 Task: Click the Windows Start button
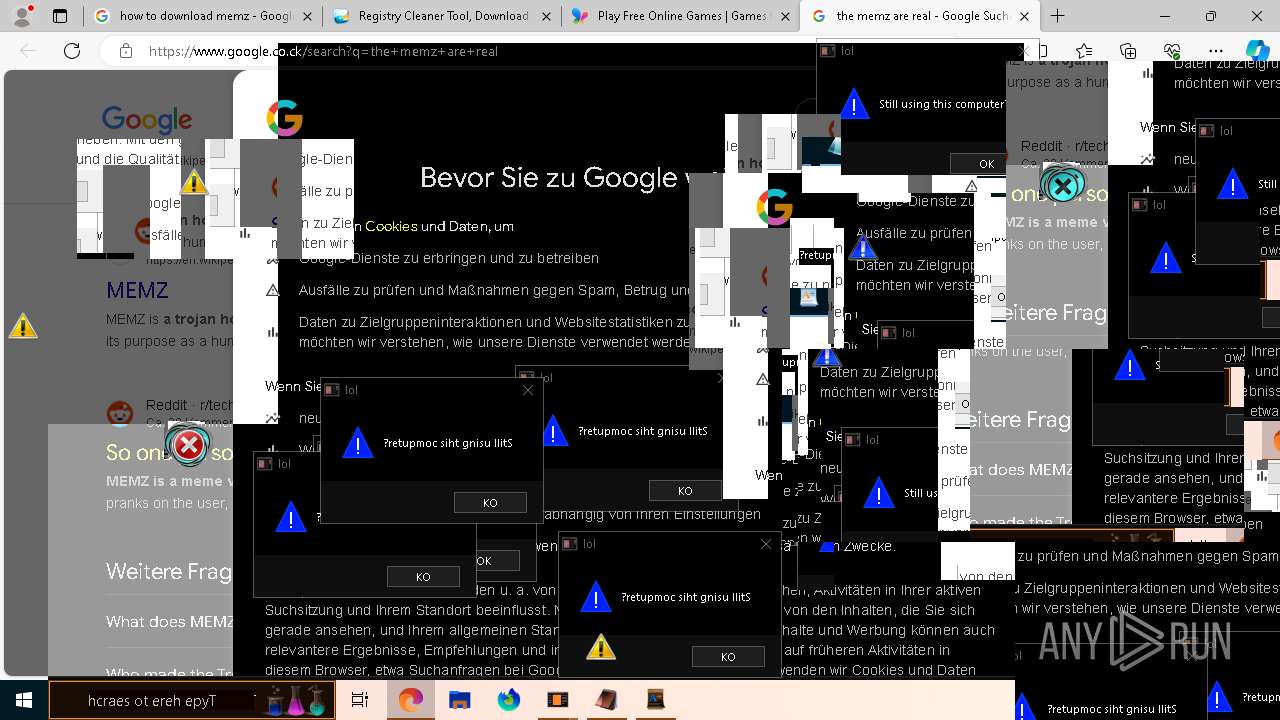(24, 700)
